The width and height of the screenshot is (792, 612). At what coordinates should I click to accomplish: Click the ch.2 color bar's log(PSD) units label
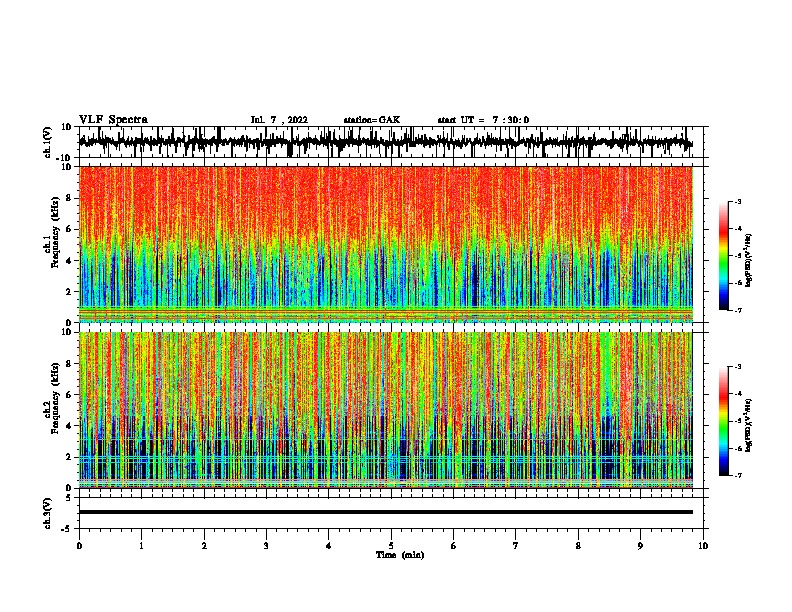[x=749, y=426]
